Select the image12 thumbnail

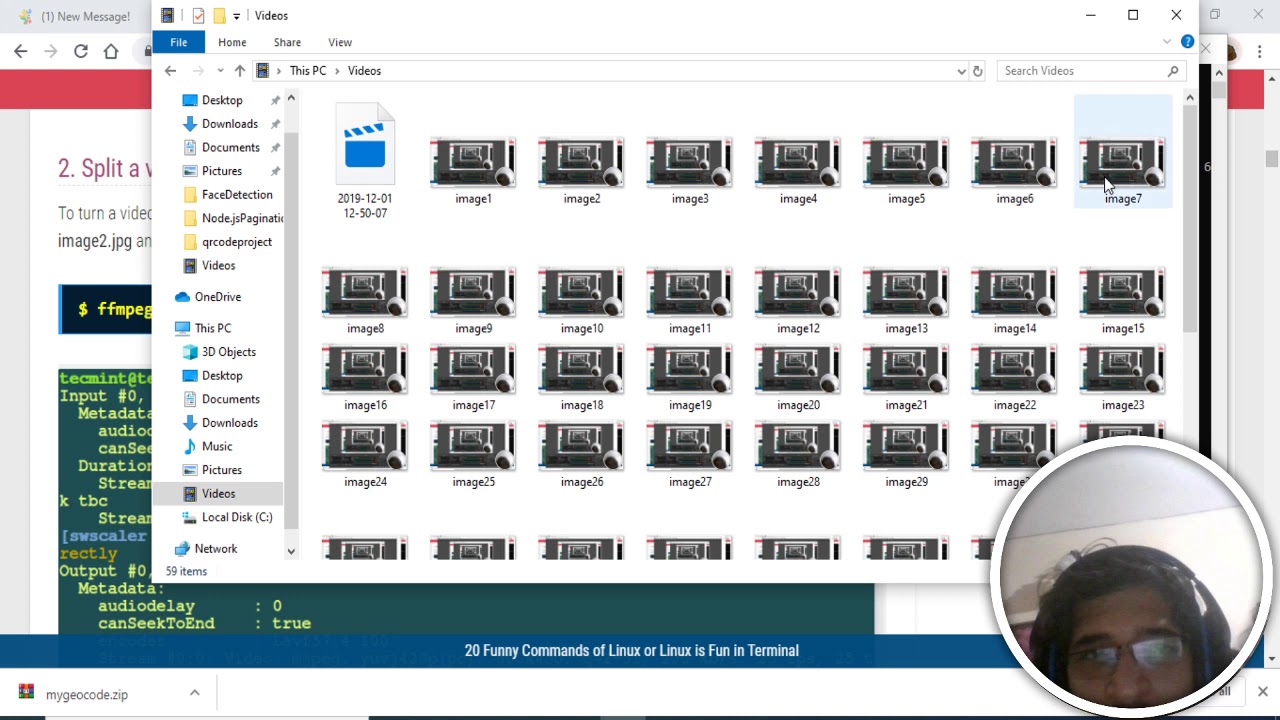coord(798,298)
